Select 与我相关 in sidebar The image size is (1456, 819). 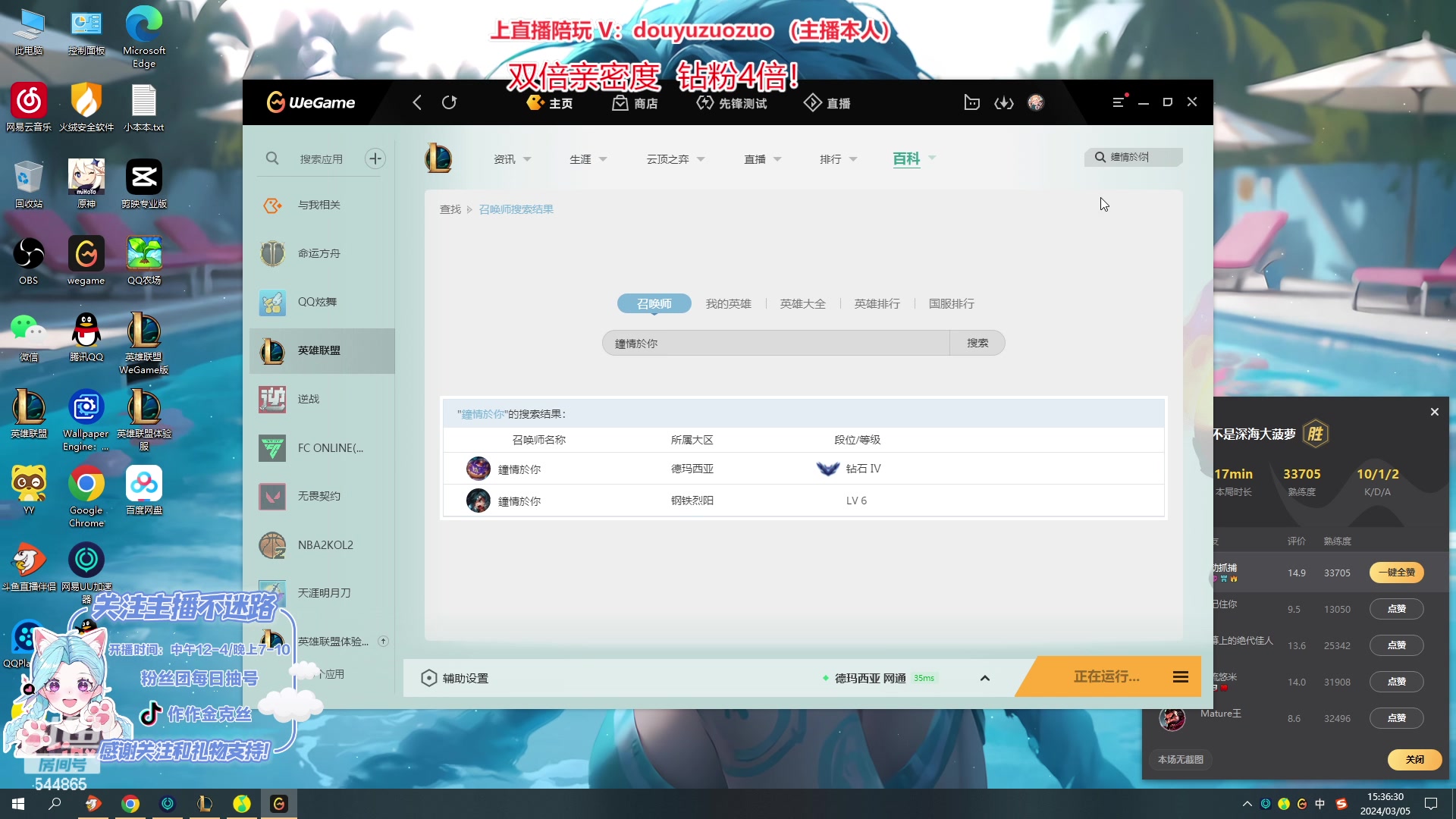click(322, 205)
